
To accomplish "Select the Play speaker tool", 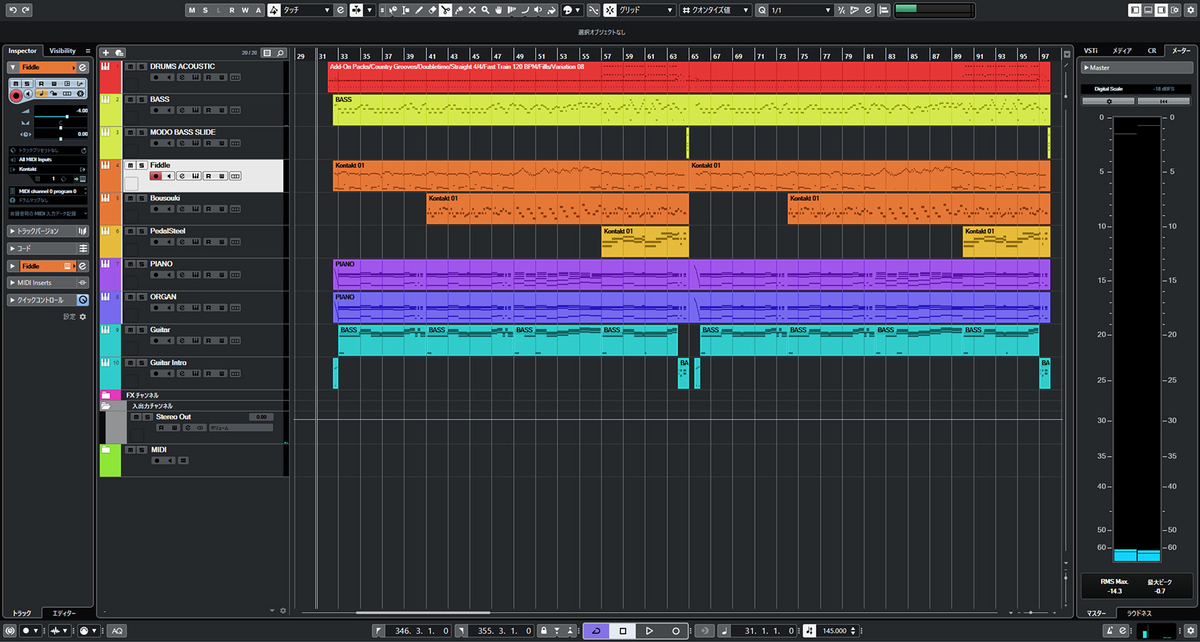I will 537,9.
